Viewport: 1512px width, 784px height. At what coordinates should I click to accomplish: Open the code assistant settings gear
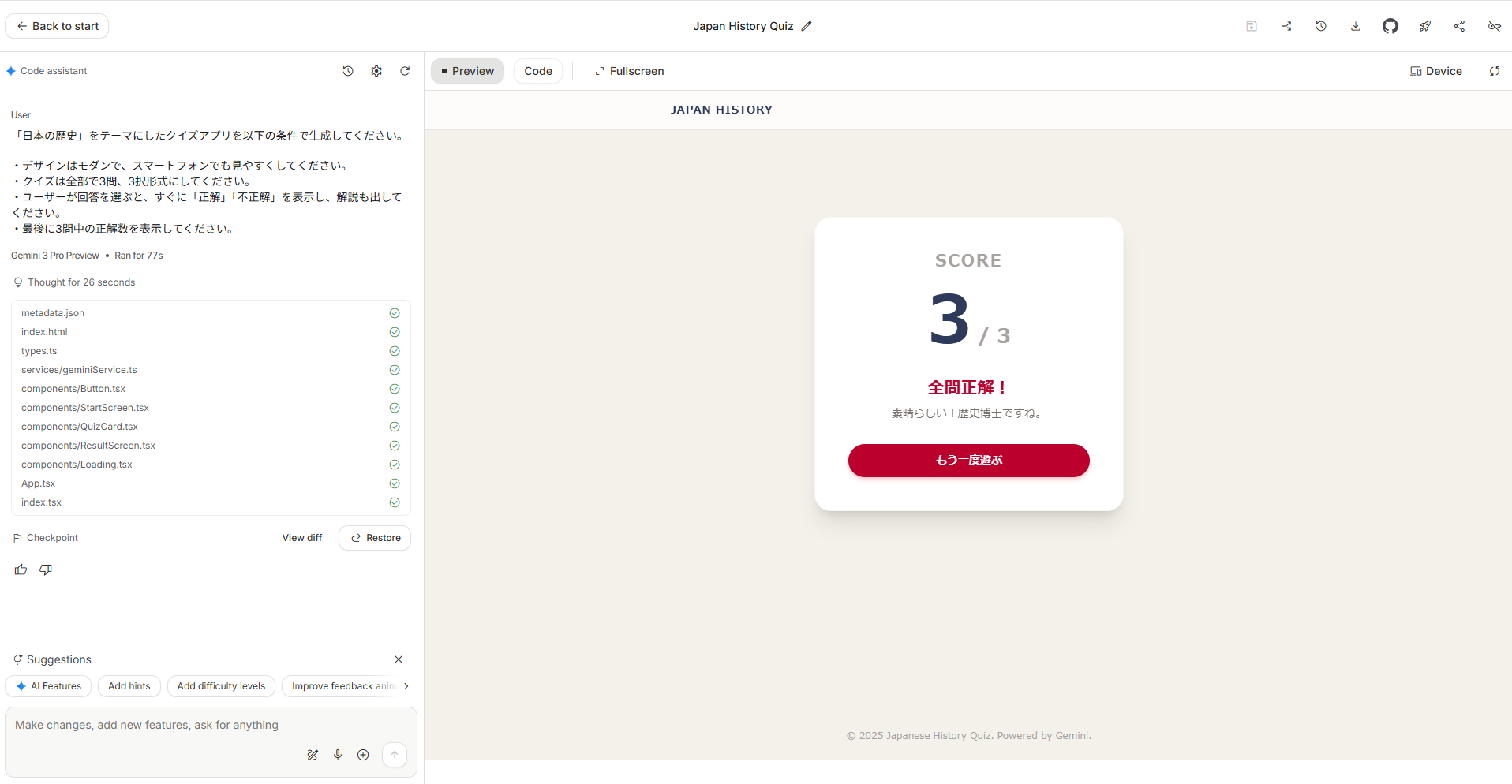376,71
